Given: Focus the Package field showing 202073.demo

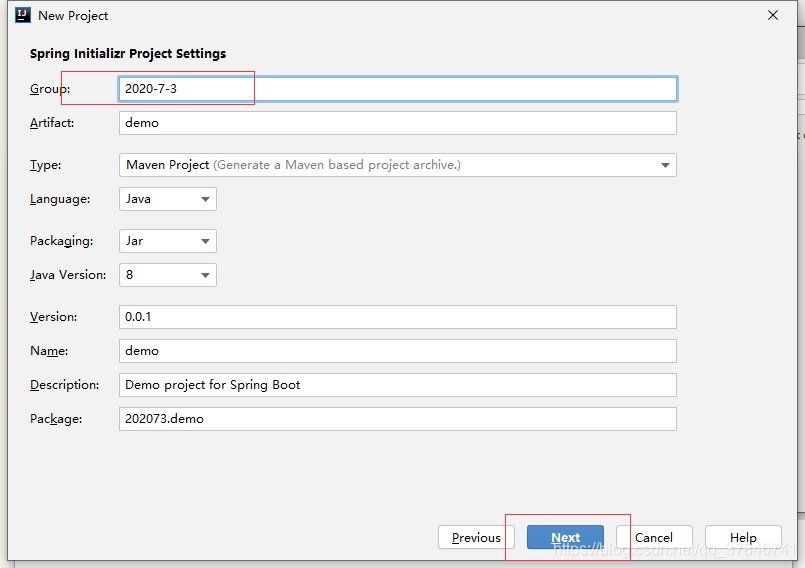Looking at the screenshot, I should (x=398, y=419).
